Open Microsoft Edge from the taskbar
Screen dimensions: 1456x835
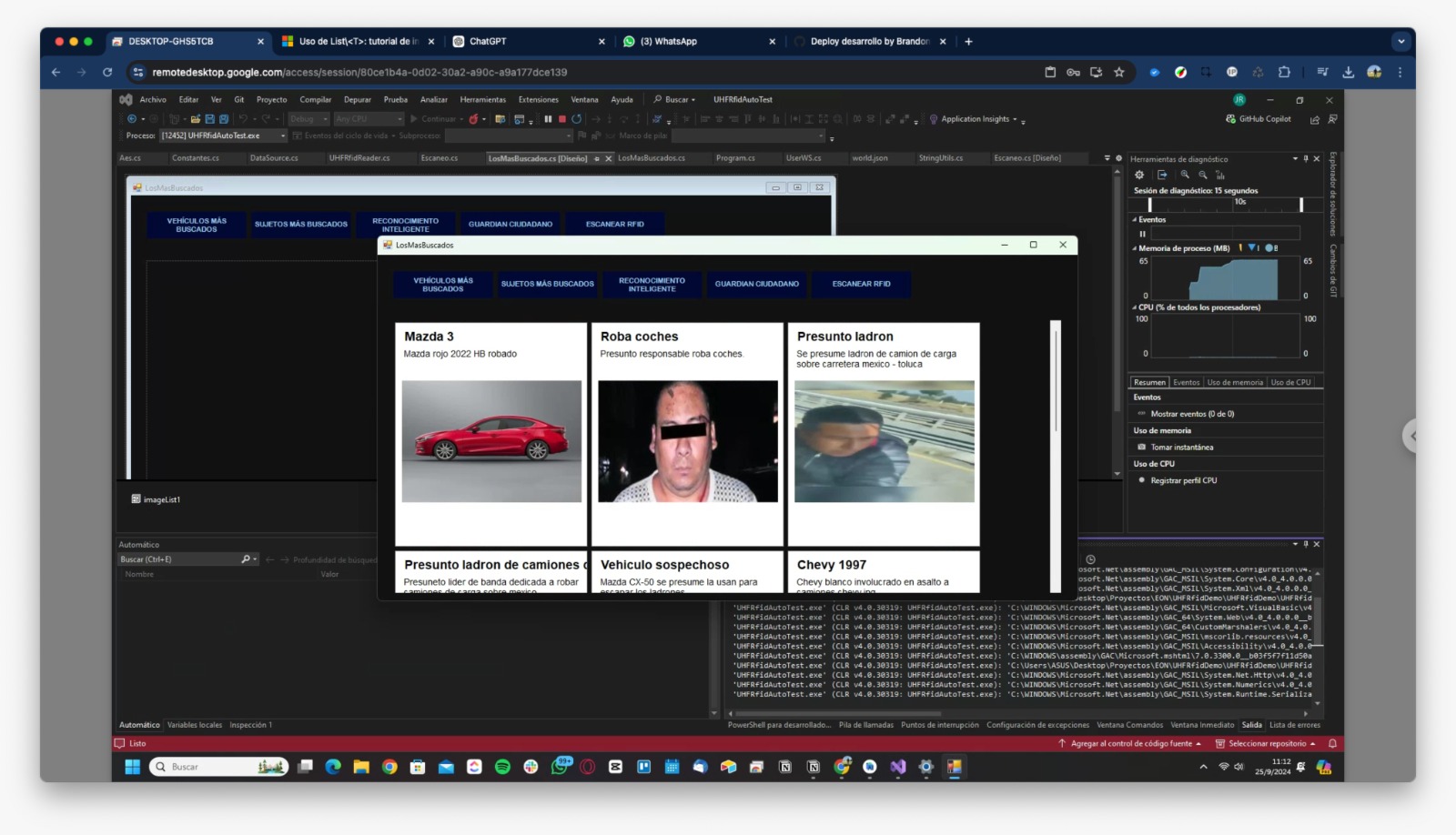point(333,767)
